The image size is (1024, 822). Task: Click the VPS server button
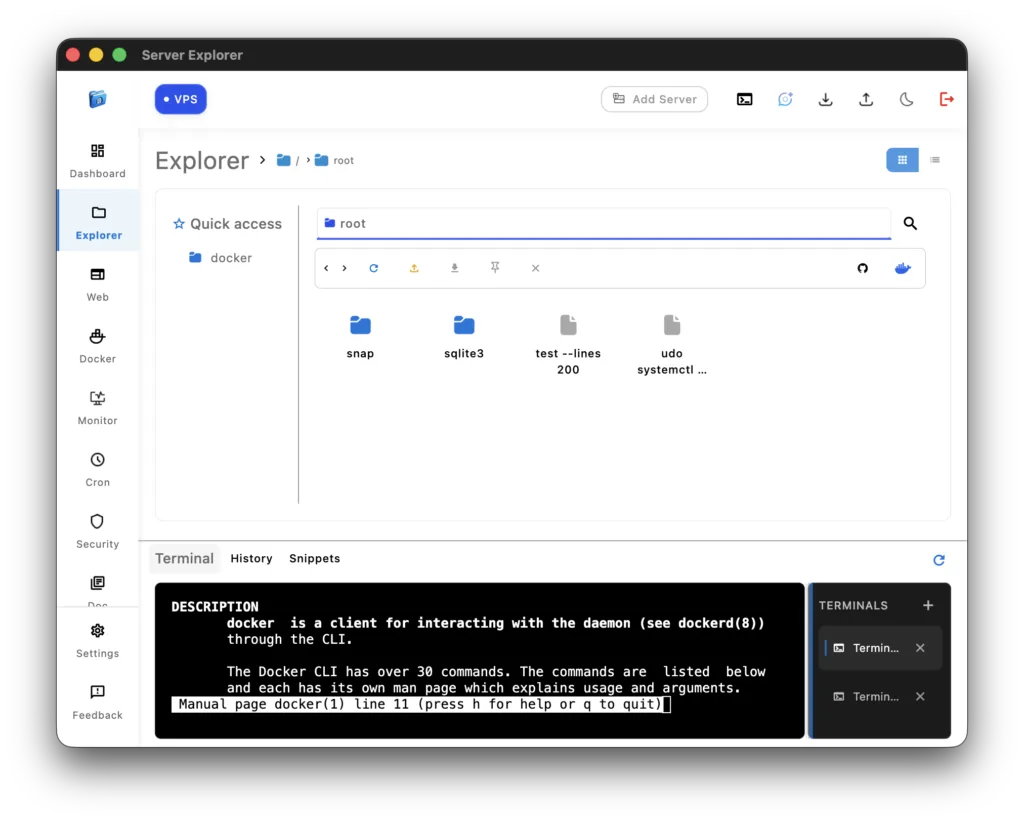tap(180, 99)
